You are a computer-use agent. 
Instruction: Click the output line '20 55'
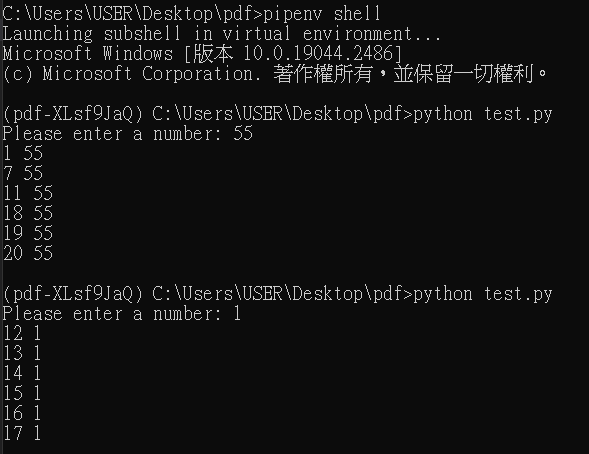pos(28,253)
